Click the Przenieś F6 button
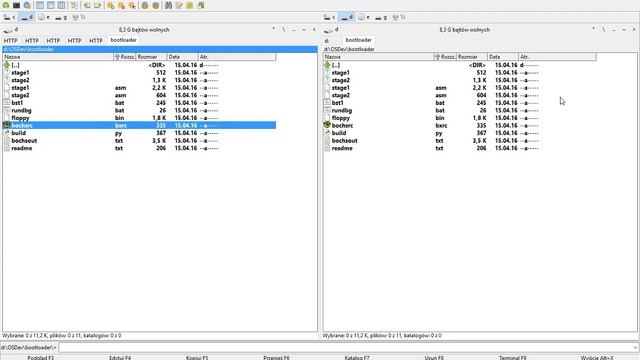Viewport: 640px width, 360px height. (x=276, y=358)
